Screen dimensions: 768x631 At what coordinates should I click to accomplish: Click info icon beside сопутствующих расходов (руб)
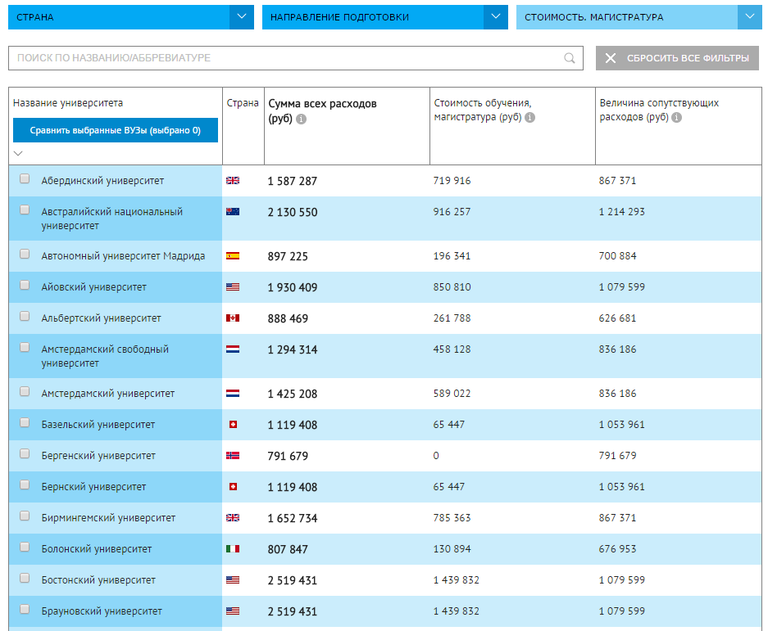click(x=677, y=118)
